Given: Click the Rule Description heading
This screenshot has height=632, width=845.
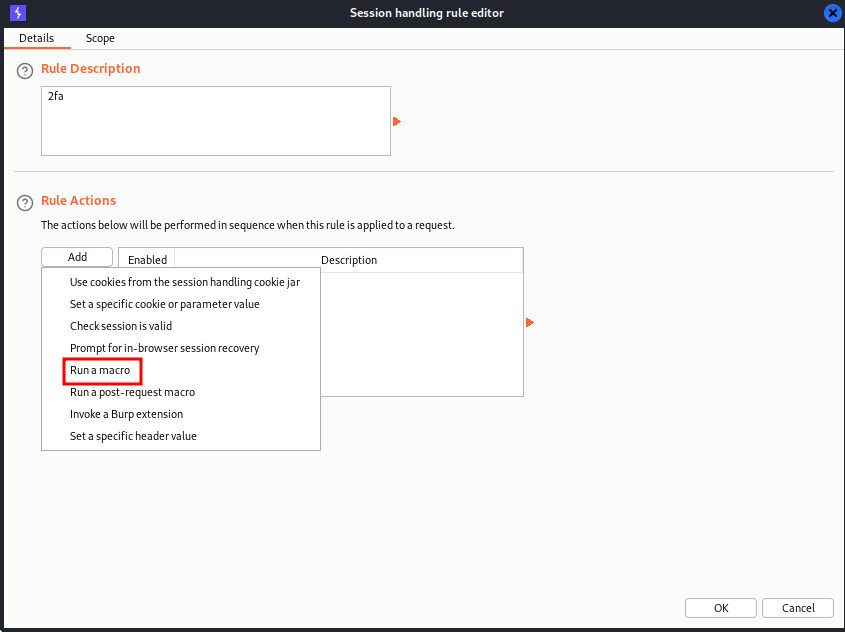Looking at the screenshot, I should 91,69.
